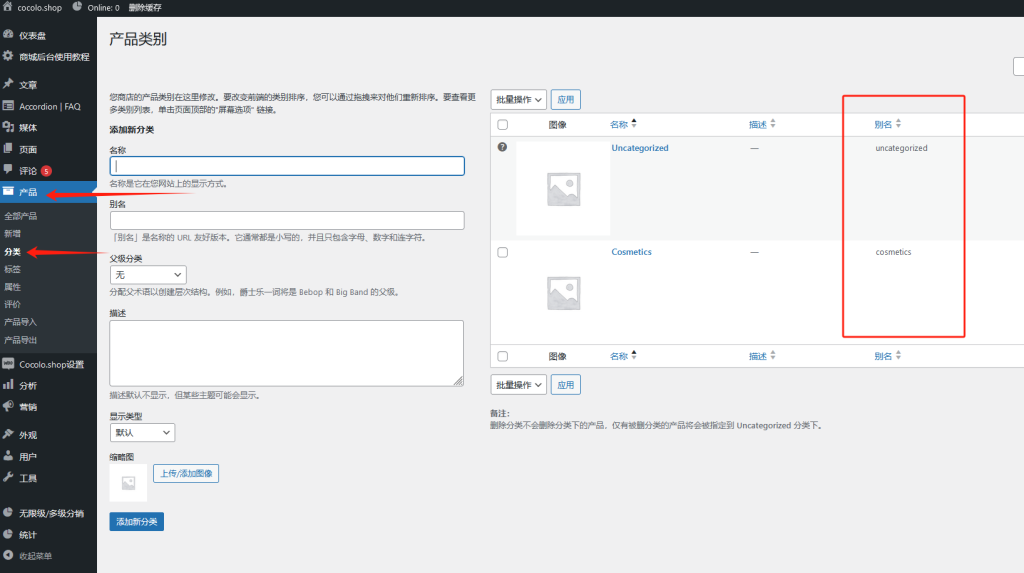Click into the 名称 name input field
This screenshot has height=573, width=1024.
tap(287, 166)
